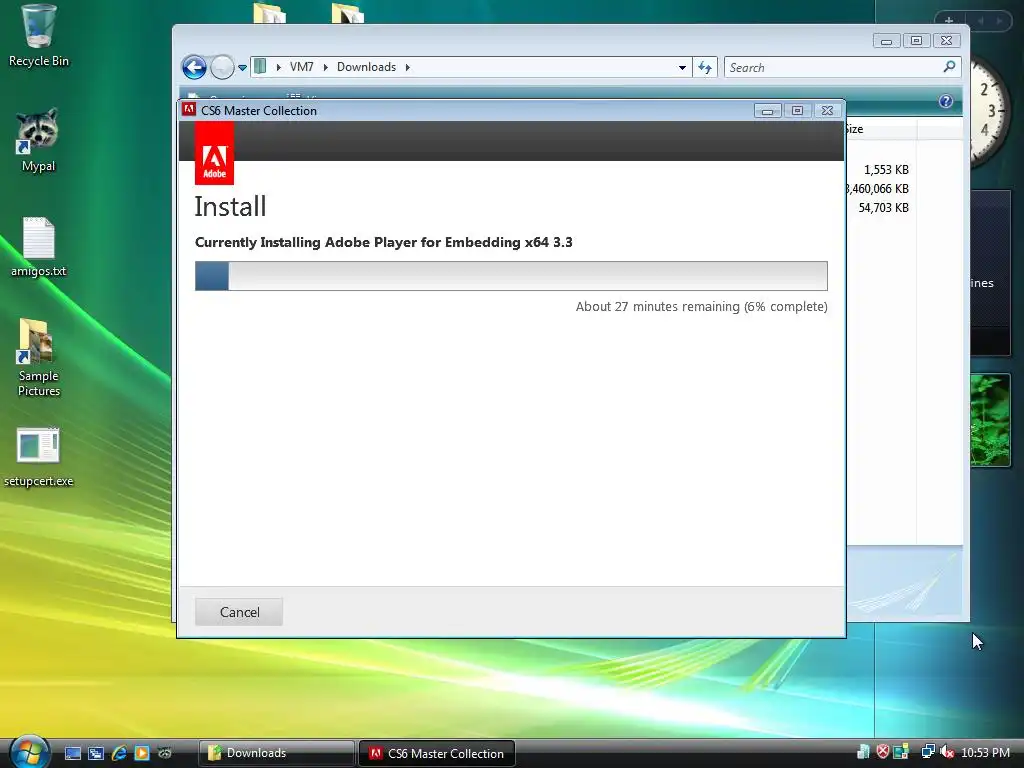Click the search magnifier icon in Downloads window
The image size is (1024, 768).
(x=950, y=67)
